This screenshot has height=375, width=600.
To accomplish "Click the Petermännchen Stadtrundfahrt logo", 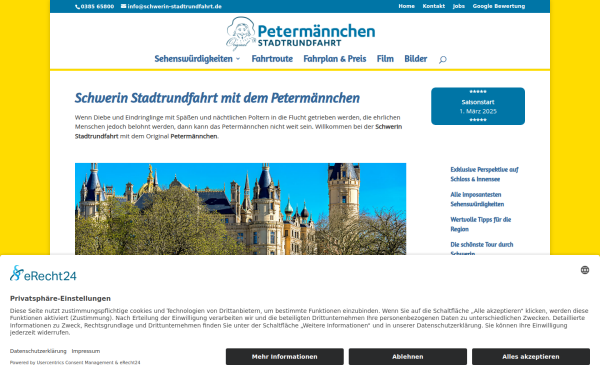I will click(x=300, y=34).
